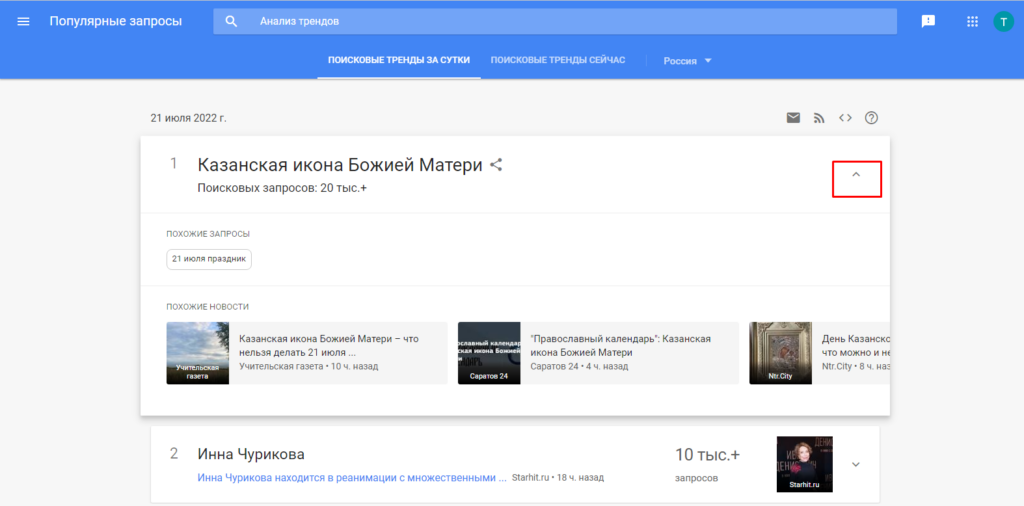The width and height of the screenshot is (1024, 506).
Task: Collapse the first trend card
Action: pos(856,175)
